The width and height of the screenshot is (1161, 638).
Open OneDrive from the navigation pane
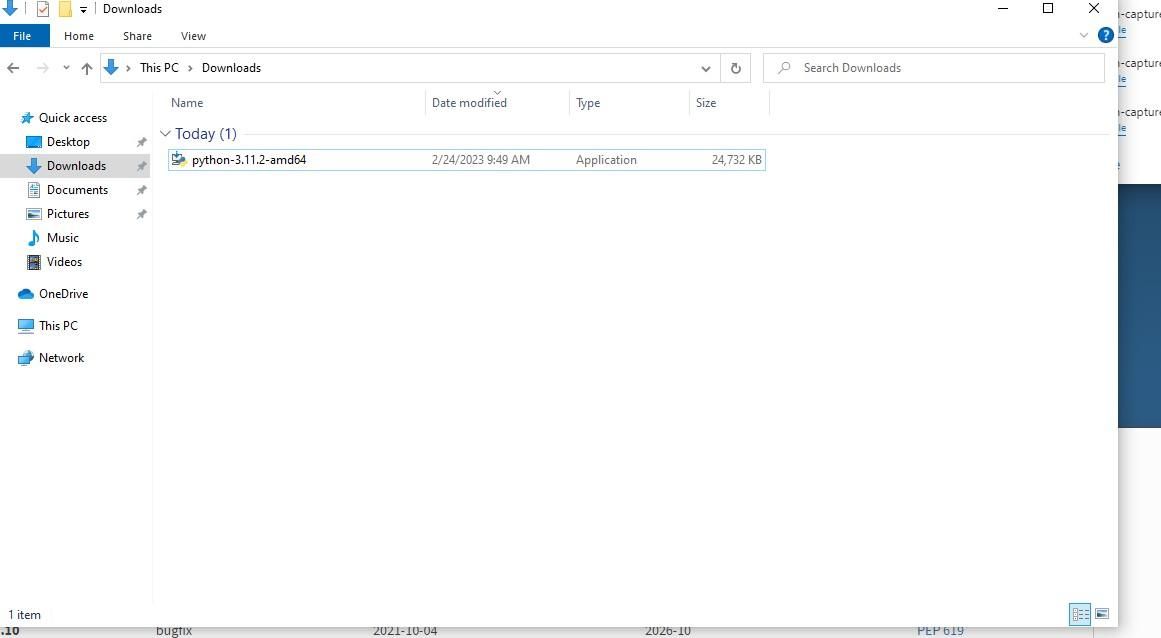pos(62,294)
